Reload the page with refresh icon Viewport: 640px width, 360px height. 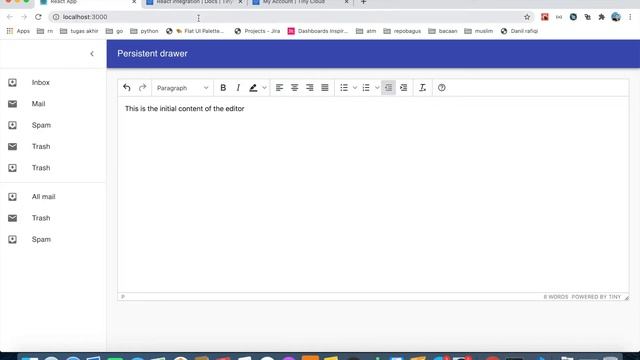click(38, 17)
